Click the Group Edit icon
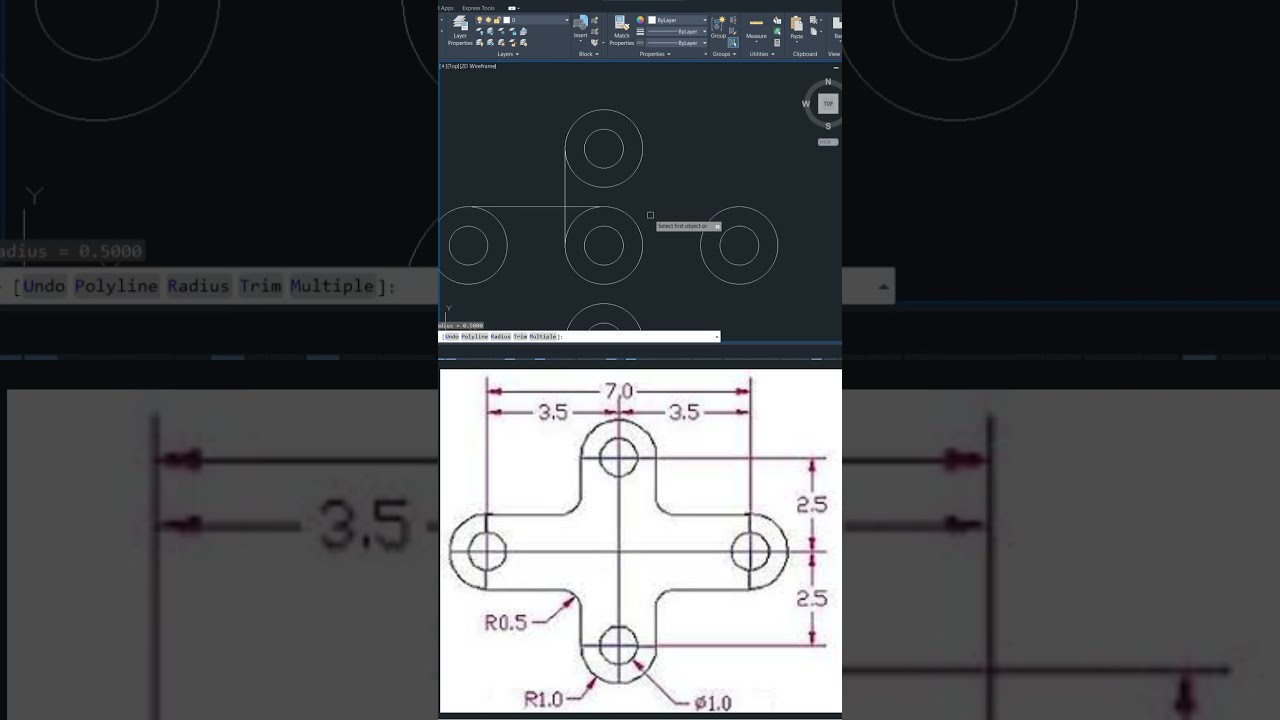 click(x=733, y=31)
